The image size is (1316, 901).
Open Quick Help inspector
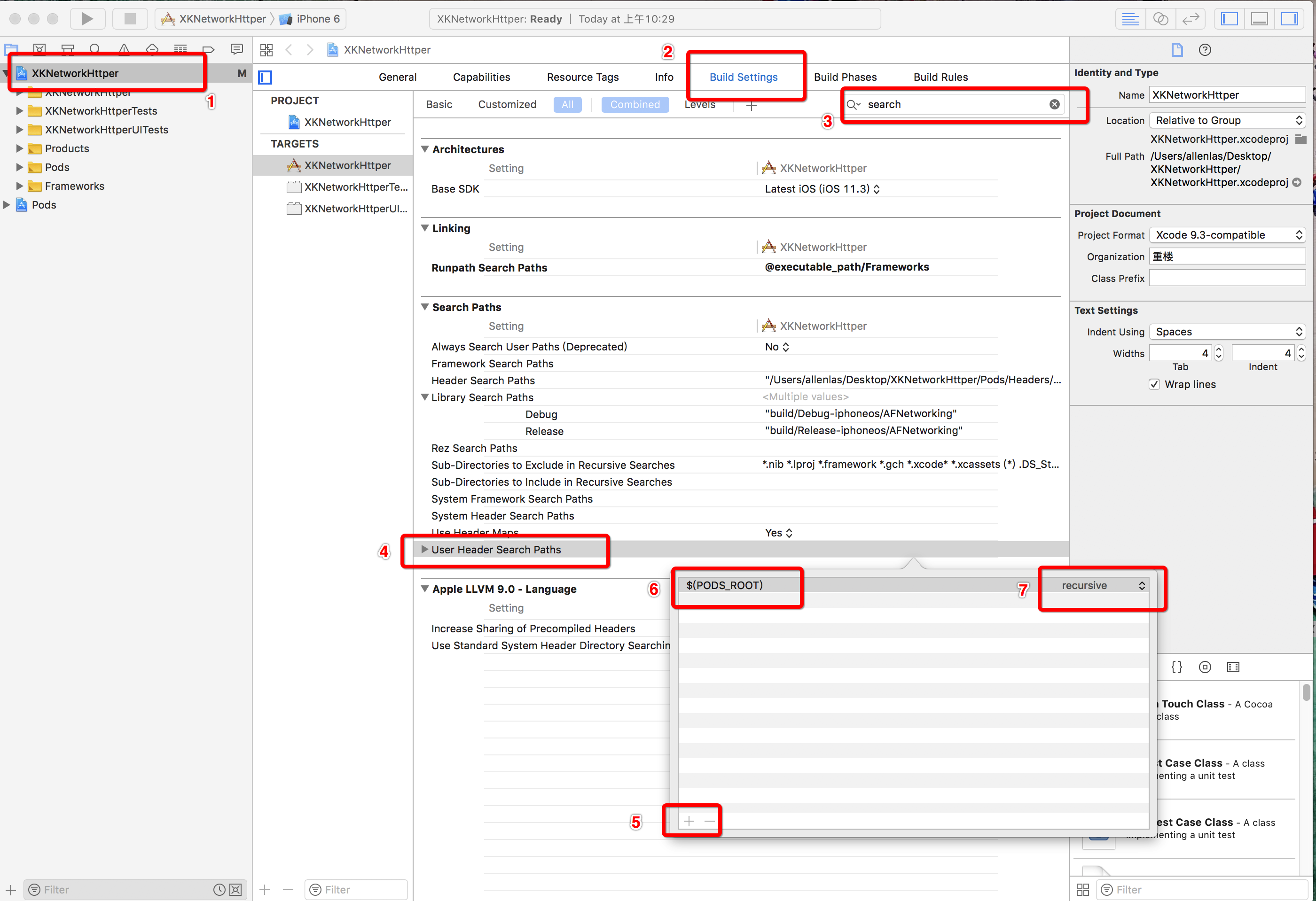pos(1205,50)
